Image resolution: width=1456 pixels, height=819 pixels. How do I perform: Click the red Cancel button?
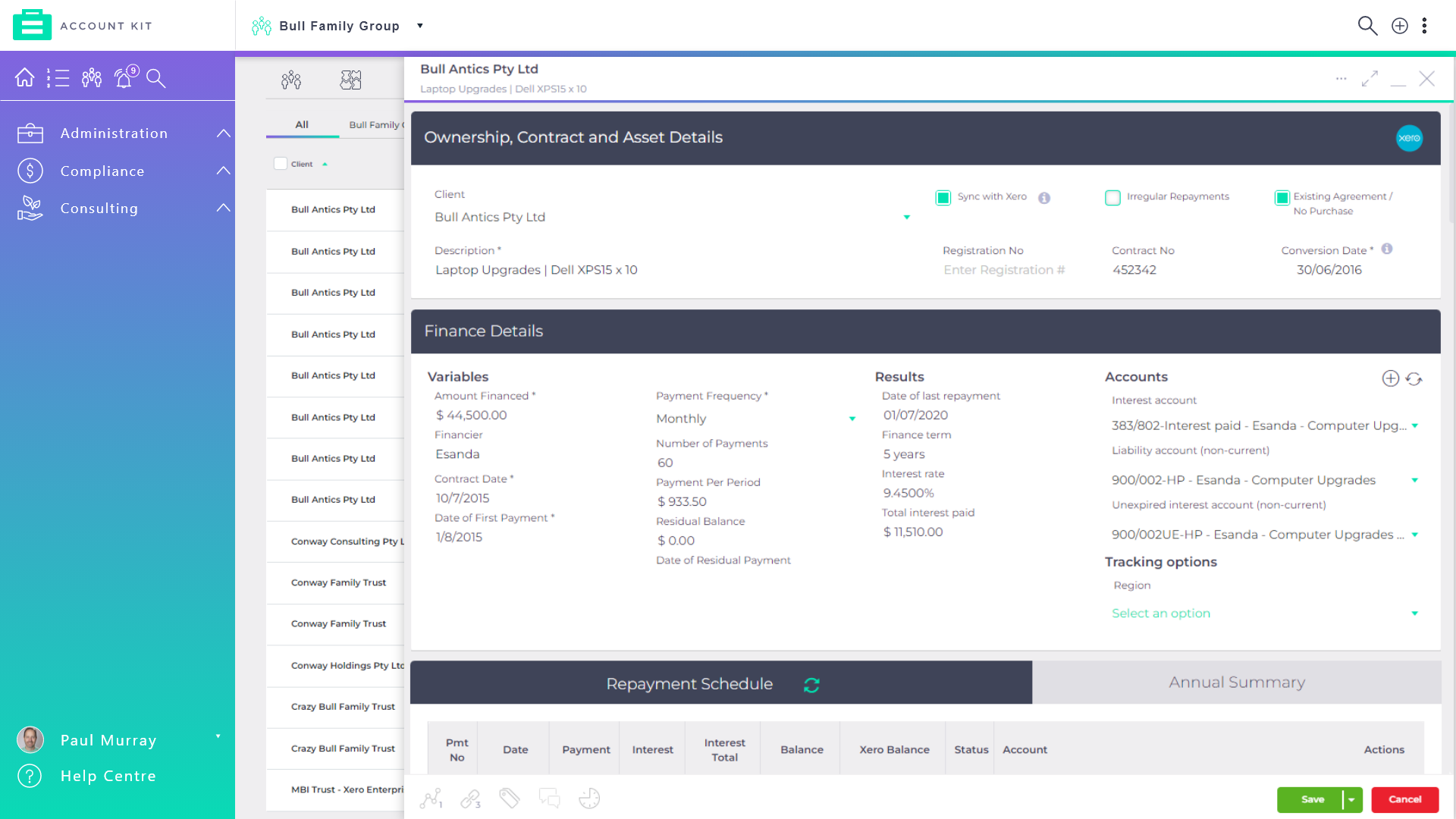[1404, 799]
